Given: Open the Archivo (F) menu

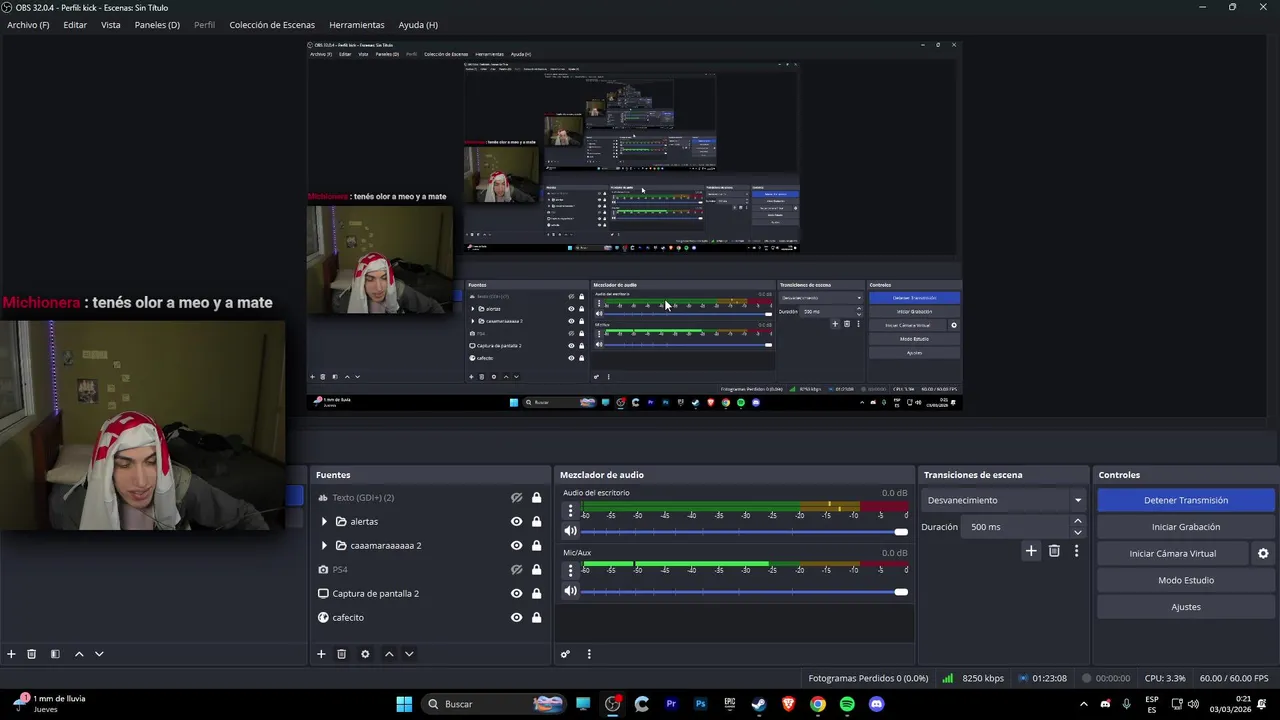Looking at the screenshot, I should click(x=28, y=25).
